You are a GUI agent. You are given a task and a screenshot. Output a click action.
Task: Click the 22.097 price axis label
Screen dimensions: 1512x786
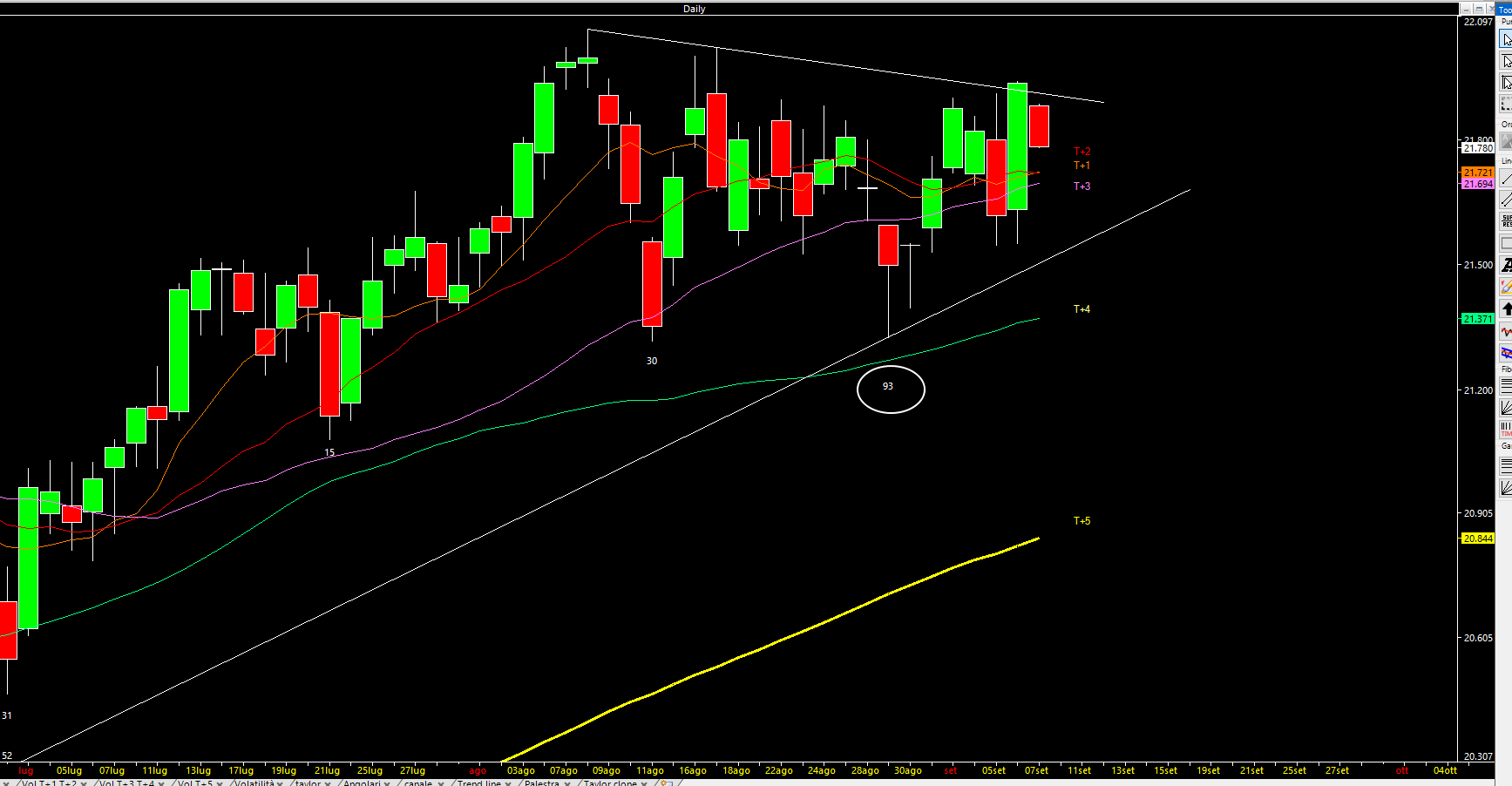(1478, 22)
